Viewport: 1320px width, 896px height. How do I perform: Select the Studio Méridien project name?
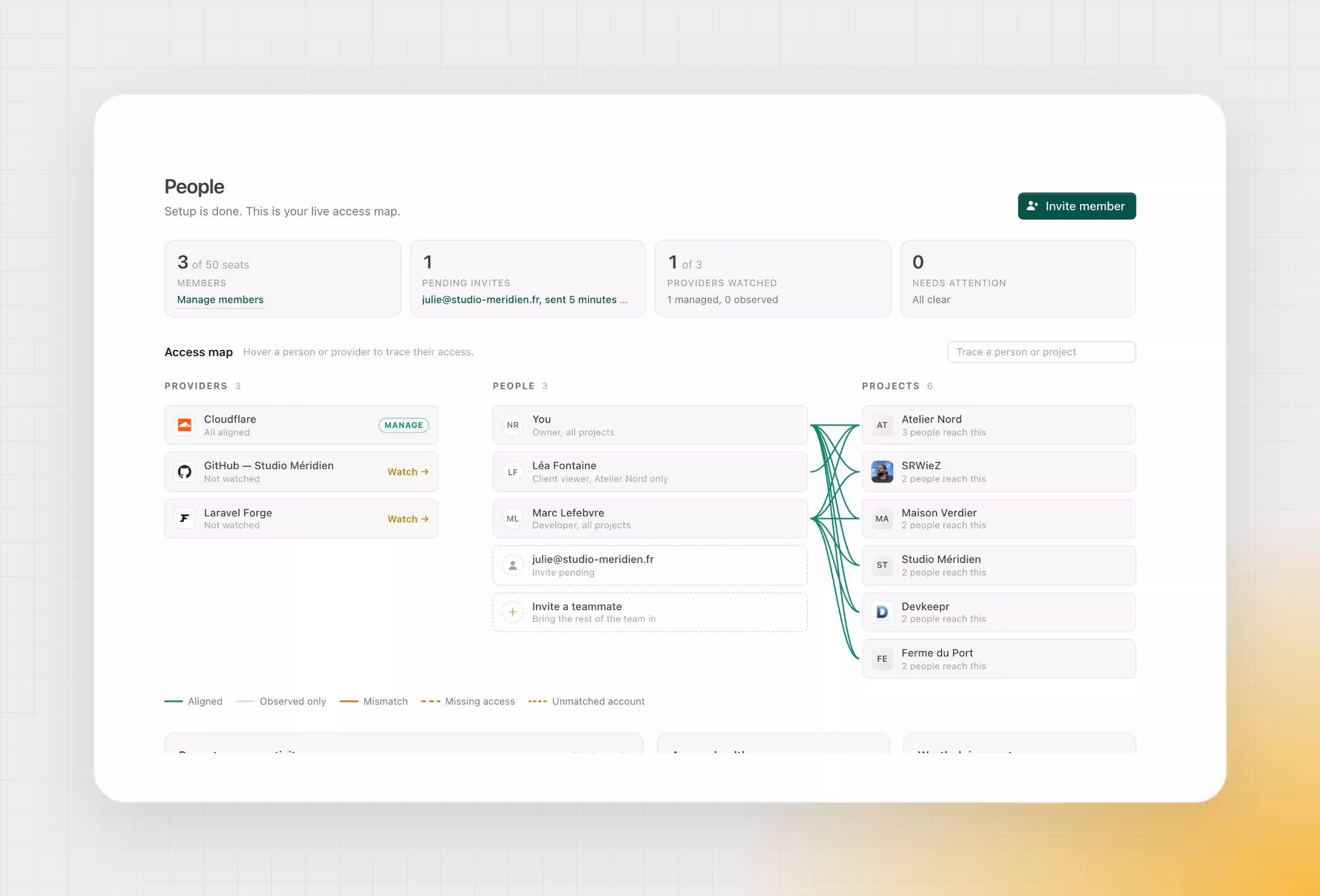tap(941, 559)
